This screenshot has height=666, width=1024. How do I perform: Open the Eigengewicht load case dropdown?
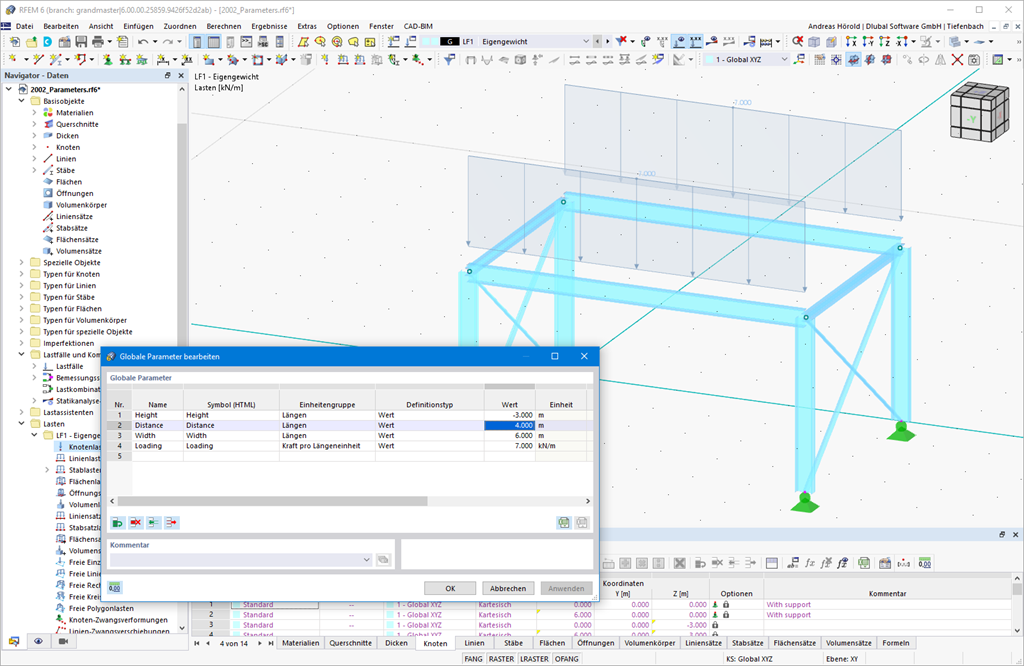click(586, 41)
